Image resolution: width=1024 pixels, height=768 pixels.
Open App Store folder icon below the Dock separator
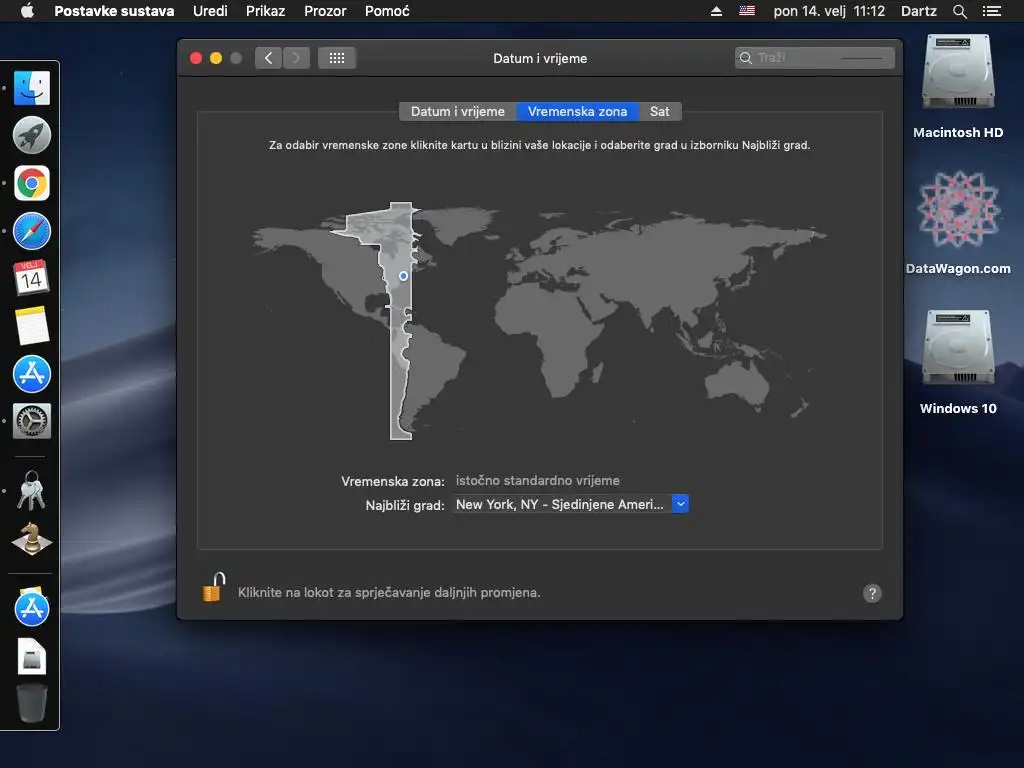pos(31,607)
